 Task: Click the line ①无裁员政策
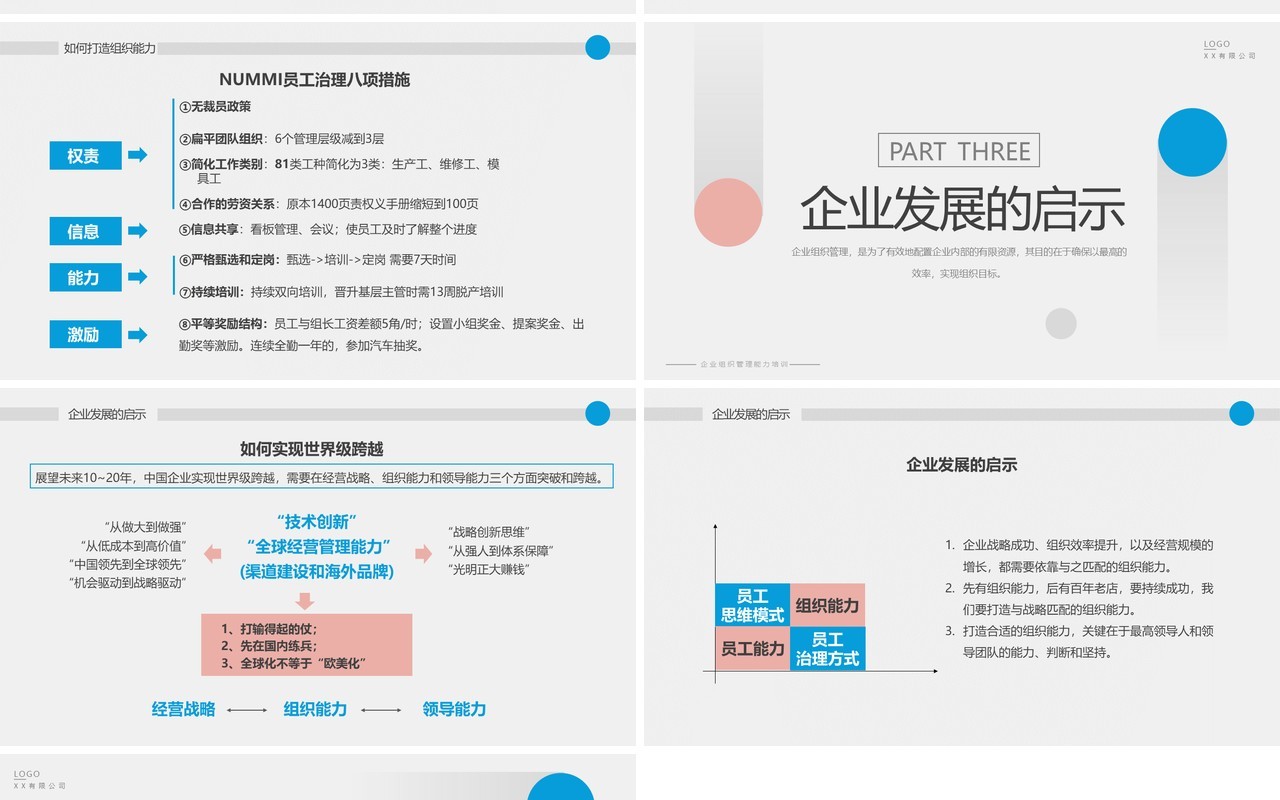click(215, 107)
